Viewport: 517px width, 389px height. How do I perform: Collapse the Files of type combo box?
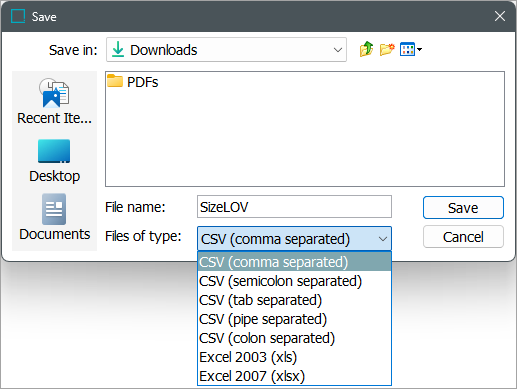pos(294,239)
